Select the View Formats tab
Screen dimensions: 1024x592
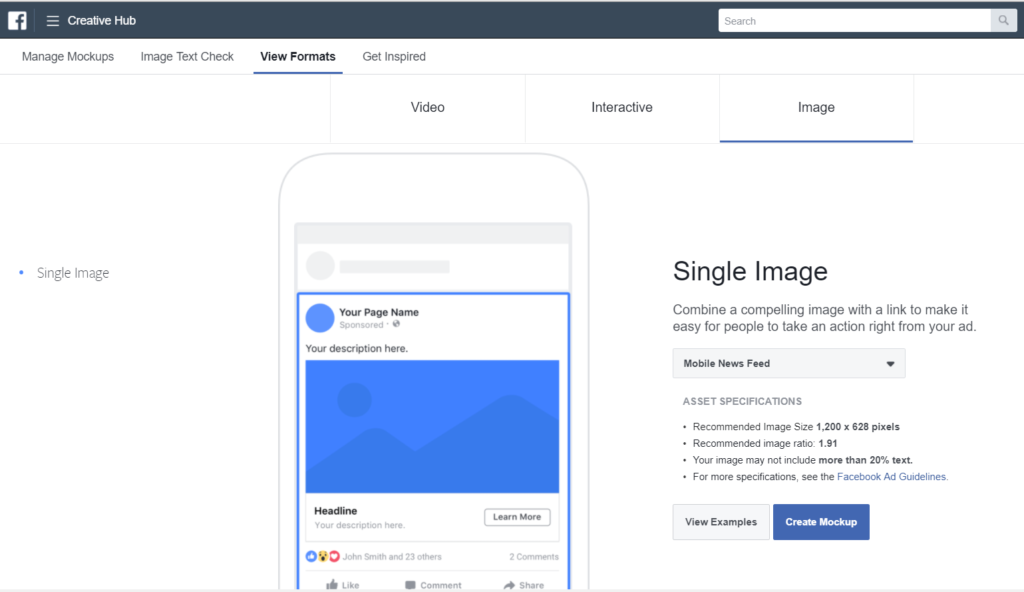coord(298,56)
